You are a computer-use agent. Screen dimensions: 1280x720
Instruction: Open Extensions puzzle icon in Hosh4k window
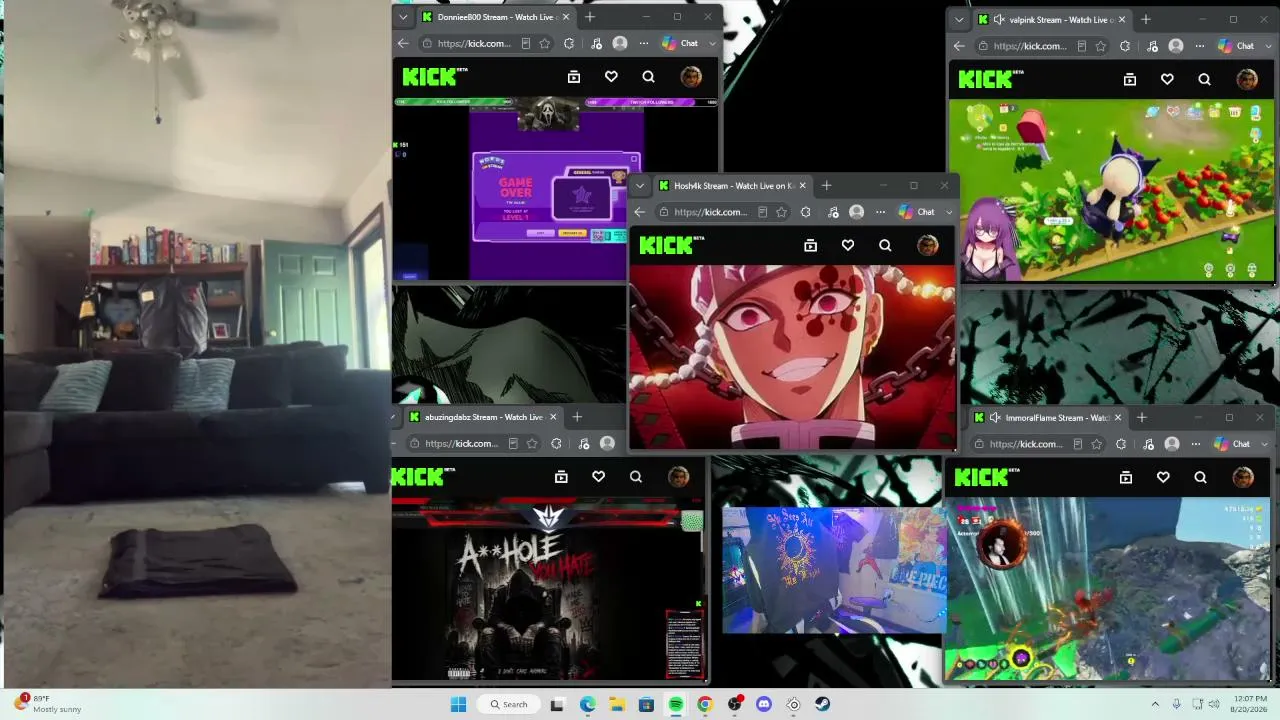pyautogui.click(x=806, y=212)
